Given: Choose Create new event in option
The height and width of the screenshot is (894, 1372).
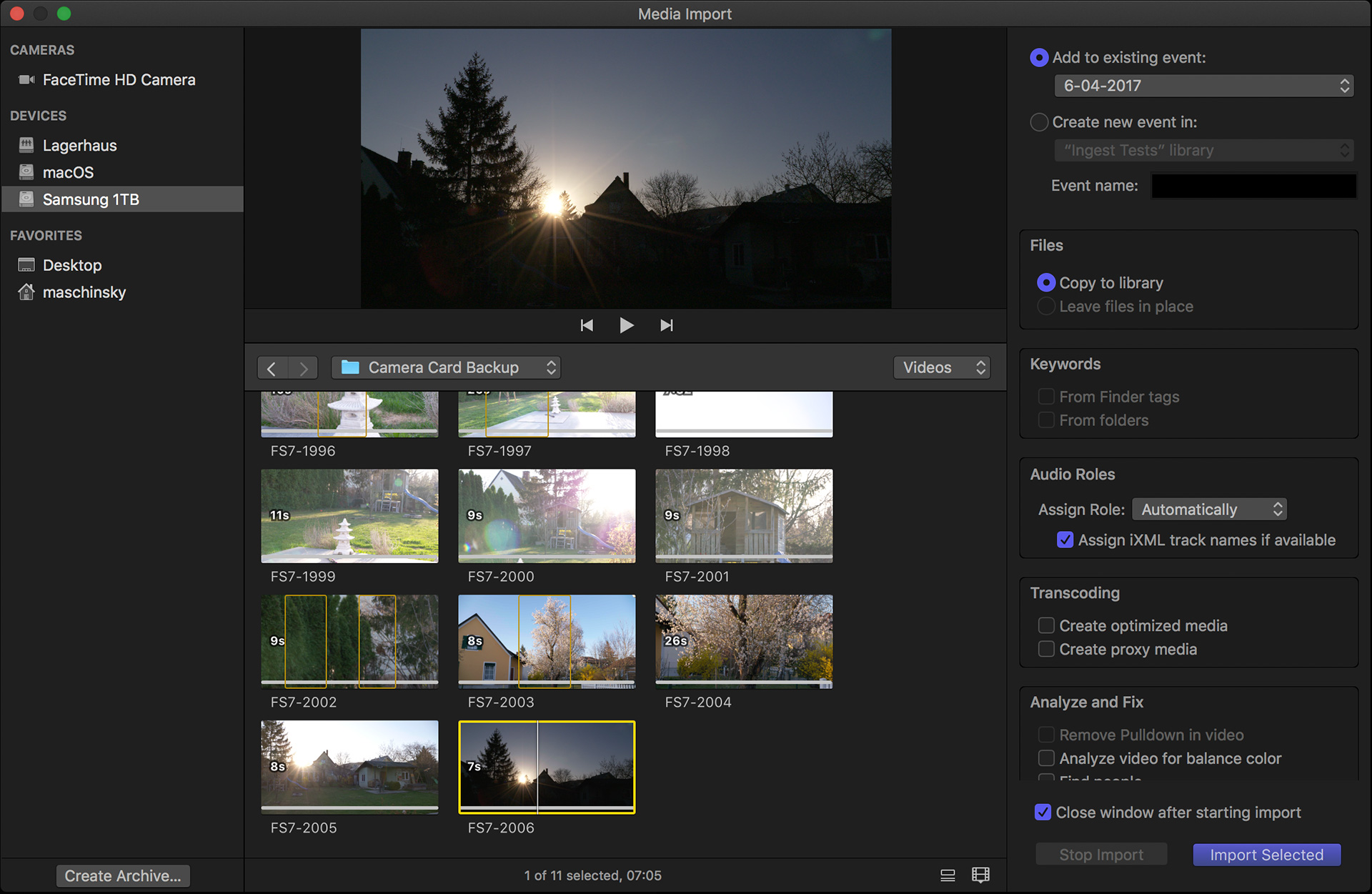Looking at the screenshot, I should point(1039,122).
